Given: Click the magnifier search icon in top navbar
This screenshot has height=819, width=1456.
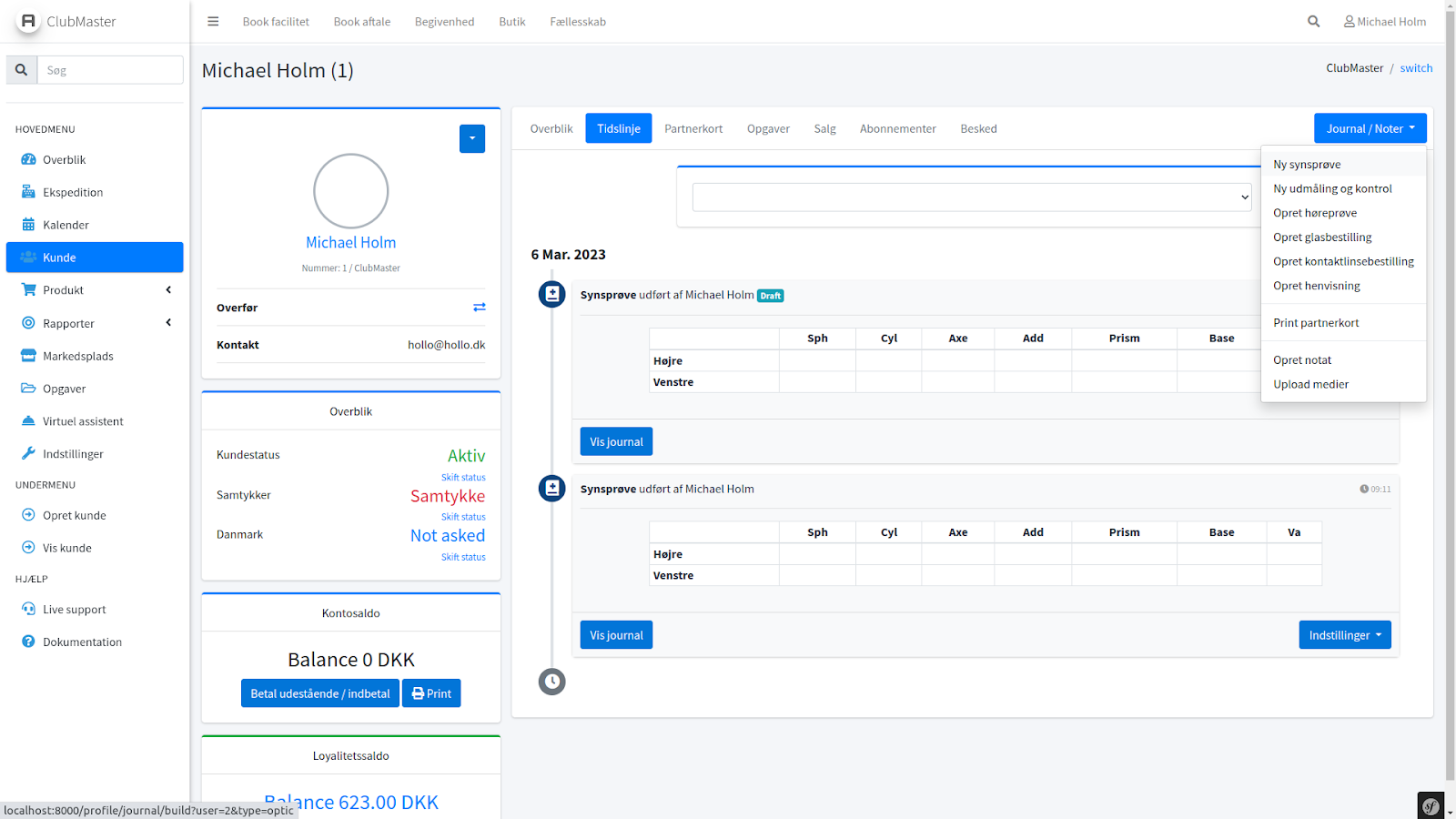Looking at the screenshot, I should 1313,22.
